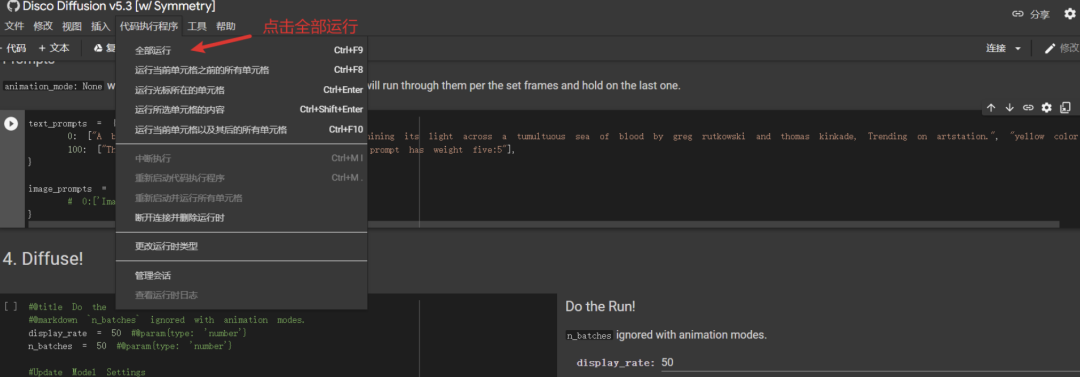Expand the 连接 connect dropdown arrow
Image resolution: width=1080 pixels, height=377 pixels.
coord(1018,48)
